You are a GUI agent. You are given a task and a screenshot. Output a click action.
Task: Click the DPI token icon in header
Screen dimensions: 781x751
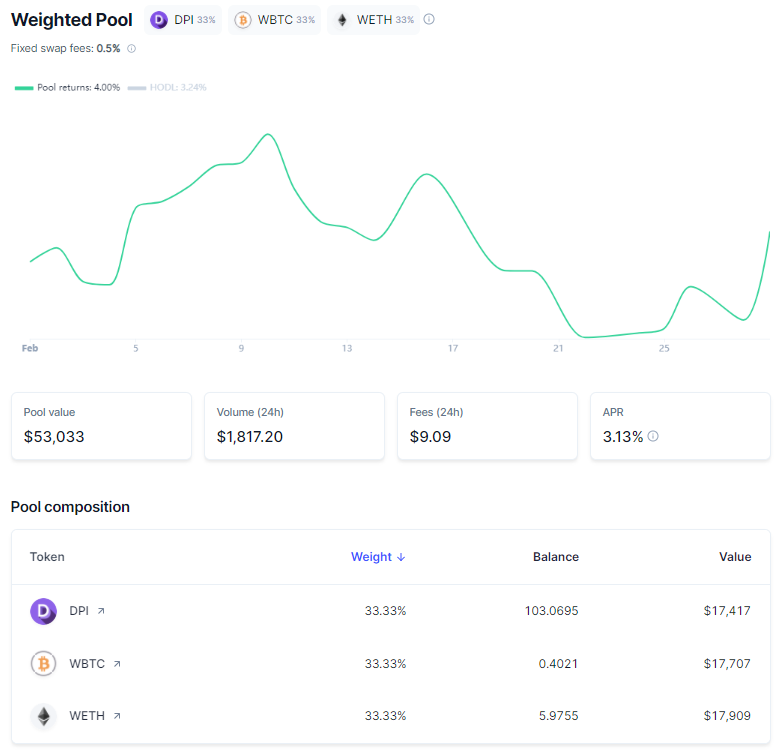tap(159, 20)
